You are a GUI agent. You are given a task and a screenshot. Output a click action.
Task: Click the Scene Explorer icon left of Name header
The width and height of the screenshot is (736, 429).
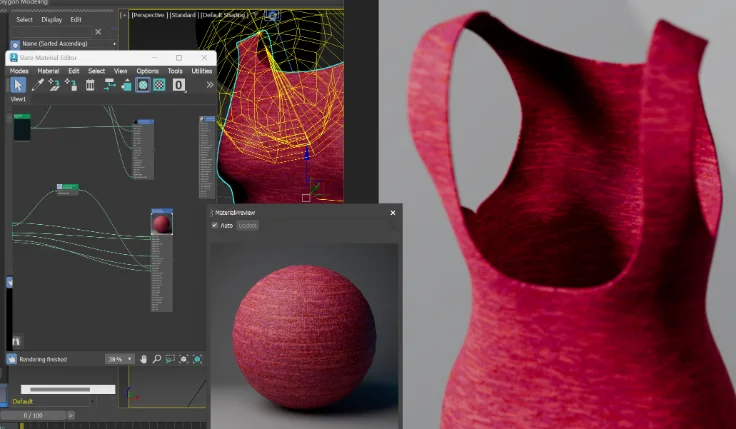(15, 45)
